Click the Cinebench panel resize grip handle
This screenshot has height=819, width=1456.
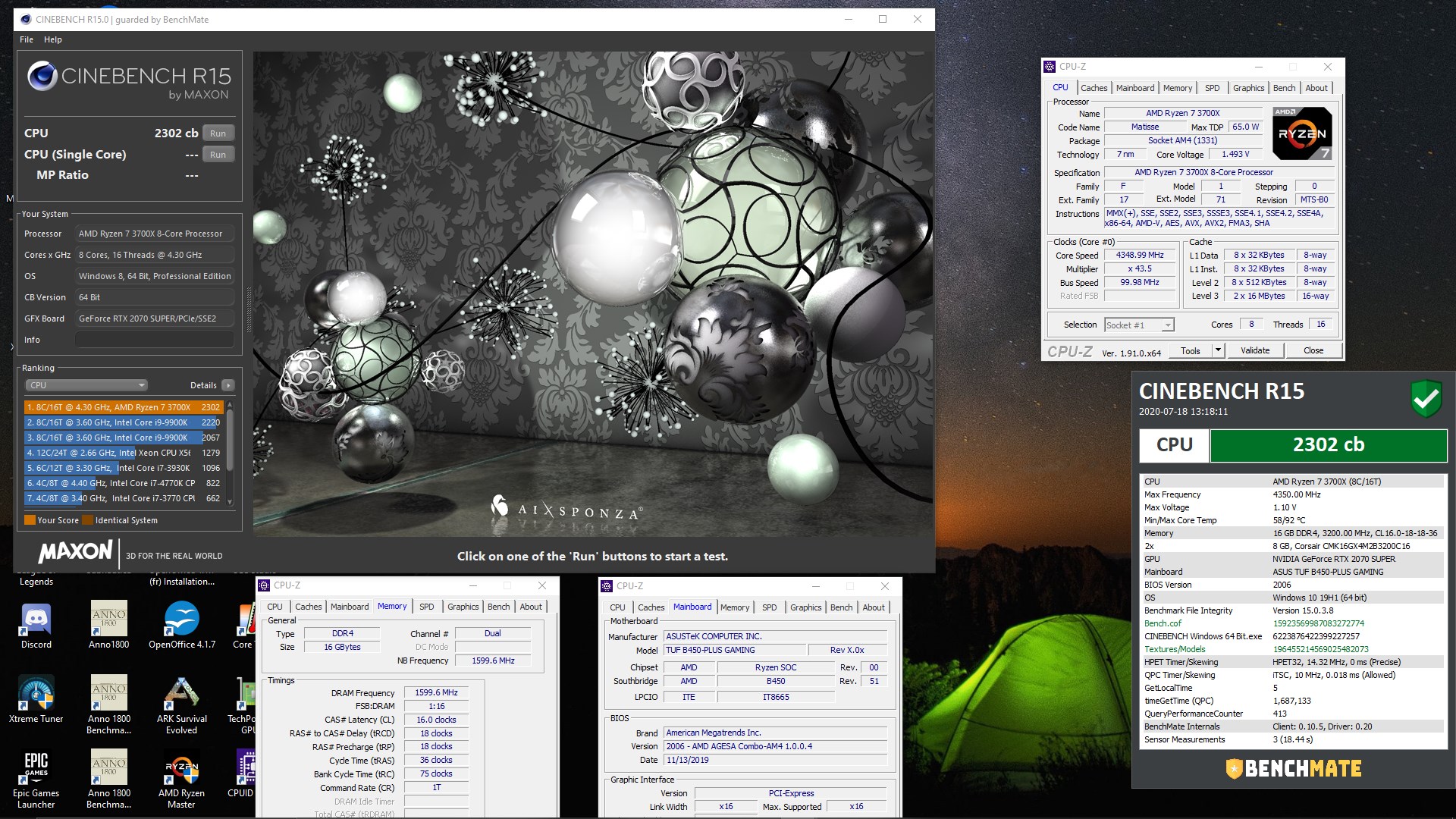tap(248, 309)
